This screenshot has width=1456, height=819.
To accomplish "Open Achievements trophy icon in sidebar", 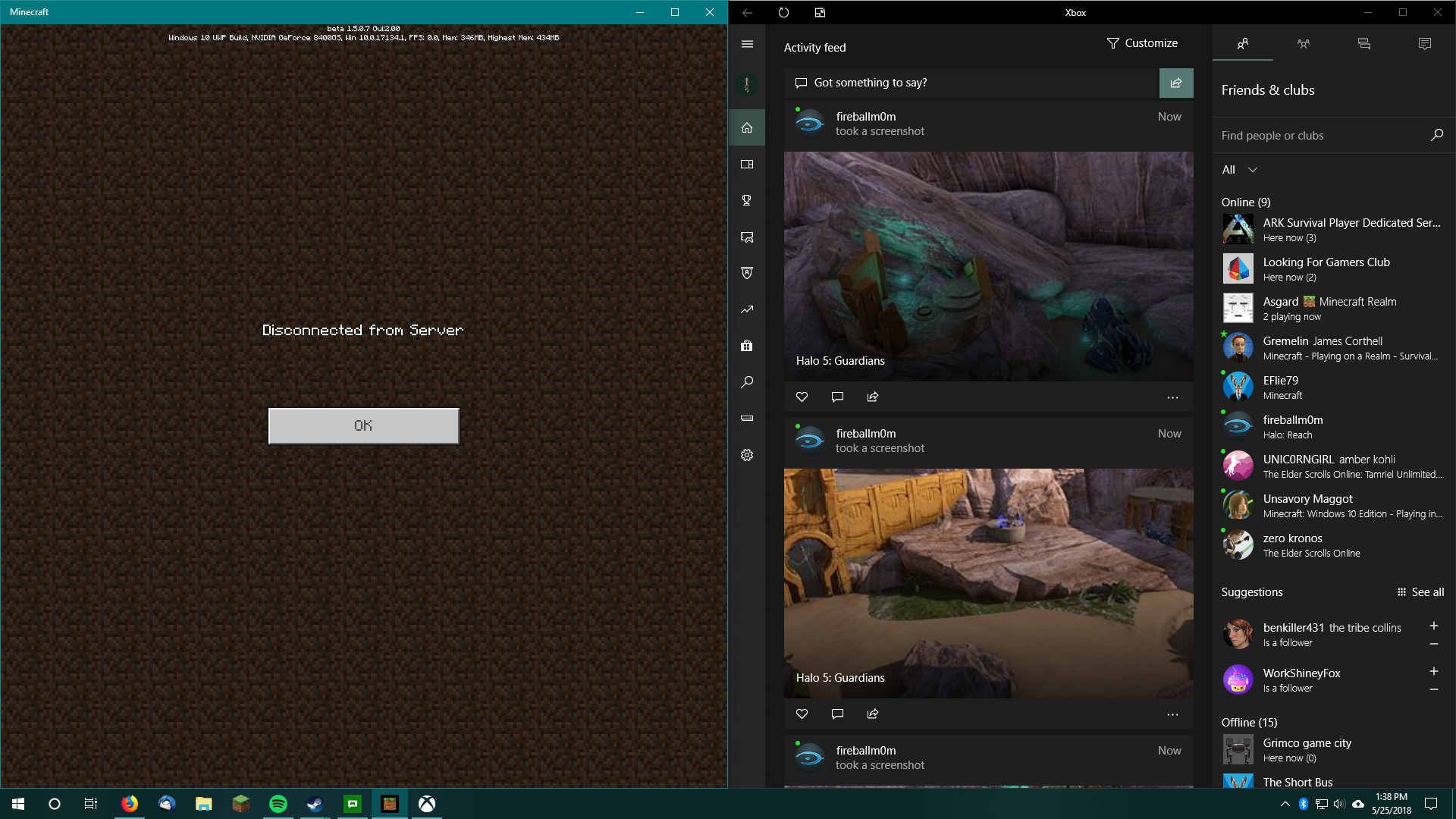I will tap(747, 200).
